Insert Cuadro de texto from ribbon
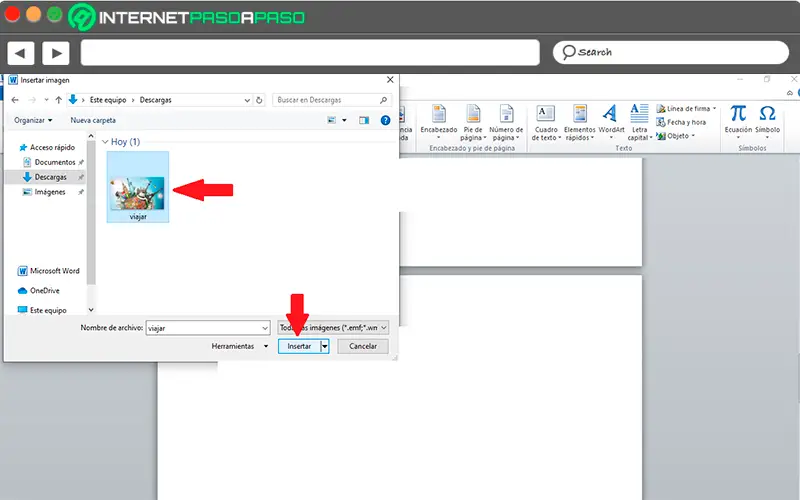This screenshot has width=800, height=500. point(546,122)
